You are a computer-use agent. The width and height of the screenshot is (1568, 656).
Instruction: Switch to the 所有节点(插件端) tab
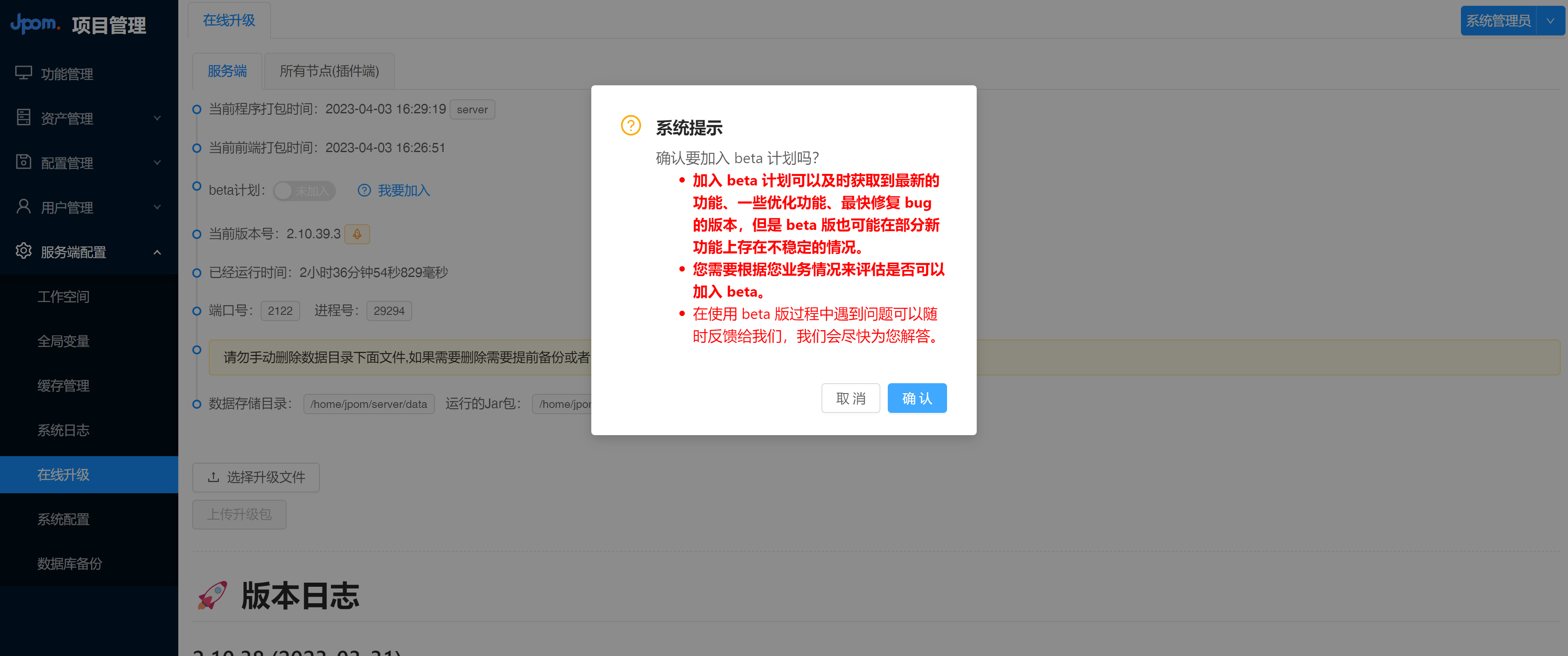pyautogui.click(x=329, y=70)
